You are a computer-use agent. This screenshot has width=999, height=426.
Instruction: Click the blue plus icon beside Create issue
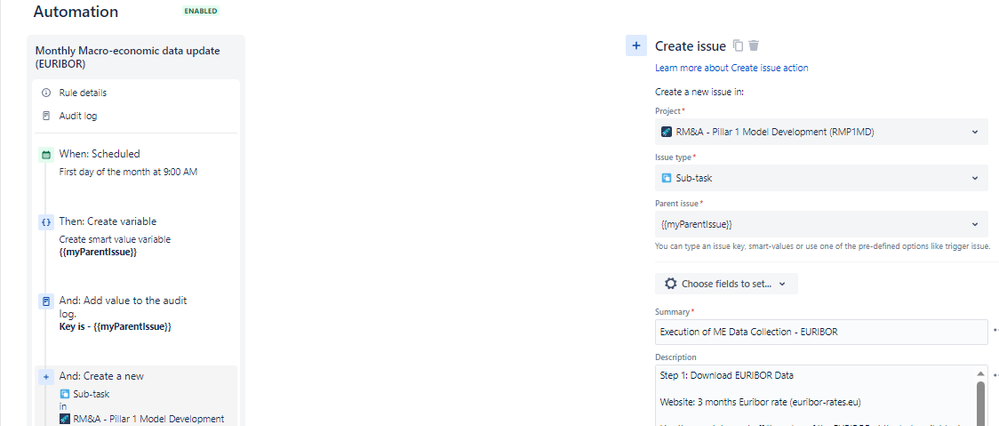coord(636,46)
